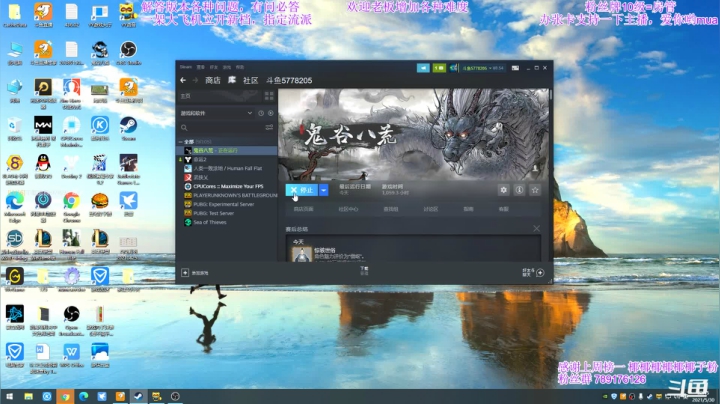Open File Explorer from the taskbar

coord(28,396)
